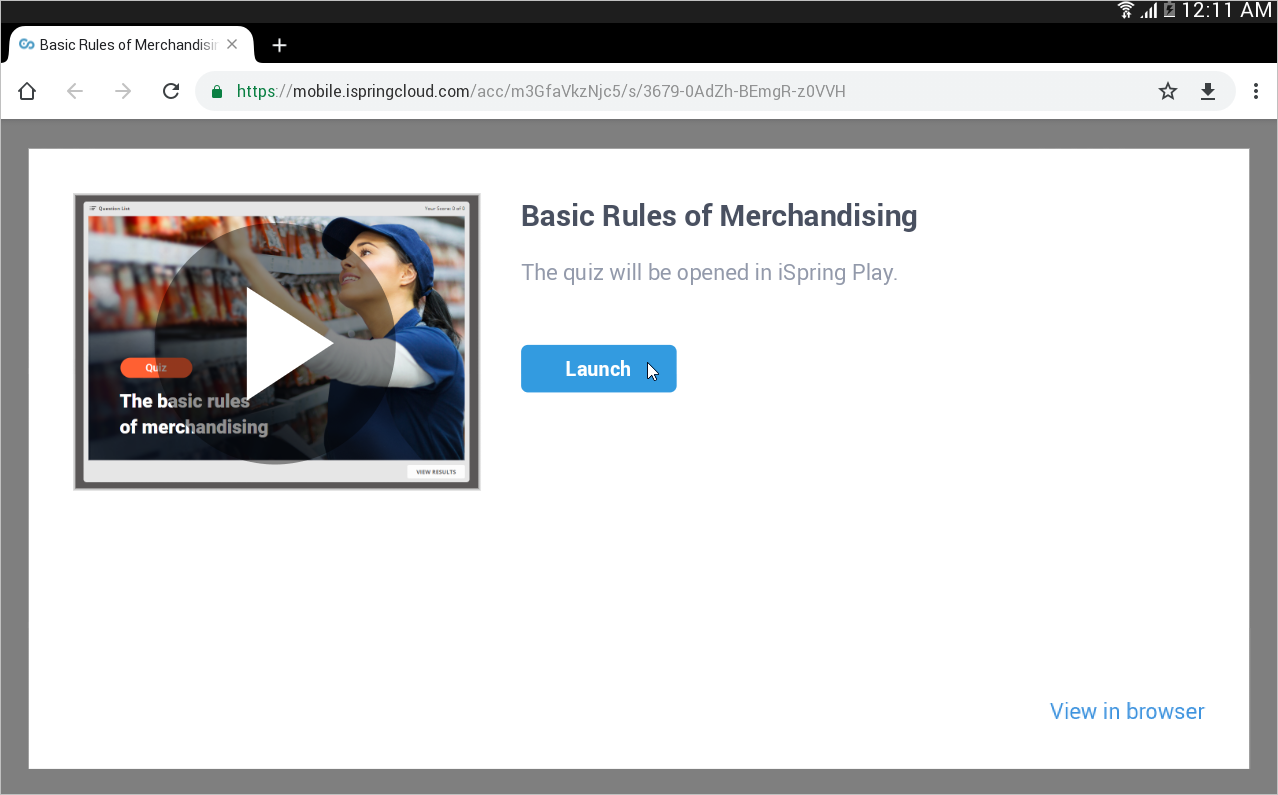Image resolution: width=1278 pixels, height=795 pixels.
Task: Open the View in browser link
Action: tap(1126, 711)
